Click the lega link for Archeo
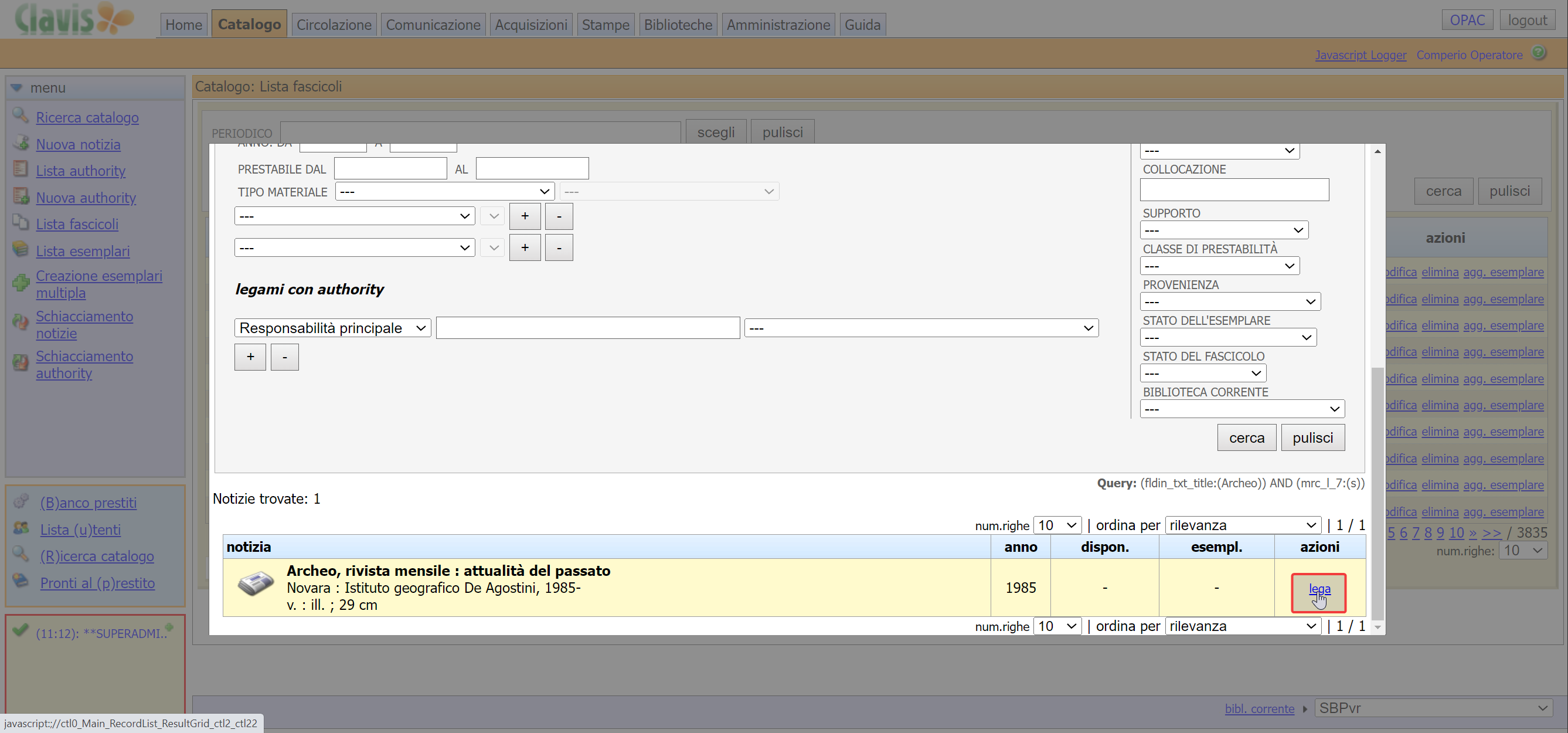 point(1319,589)
